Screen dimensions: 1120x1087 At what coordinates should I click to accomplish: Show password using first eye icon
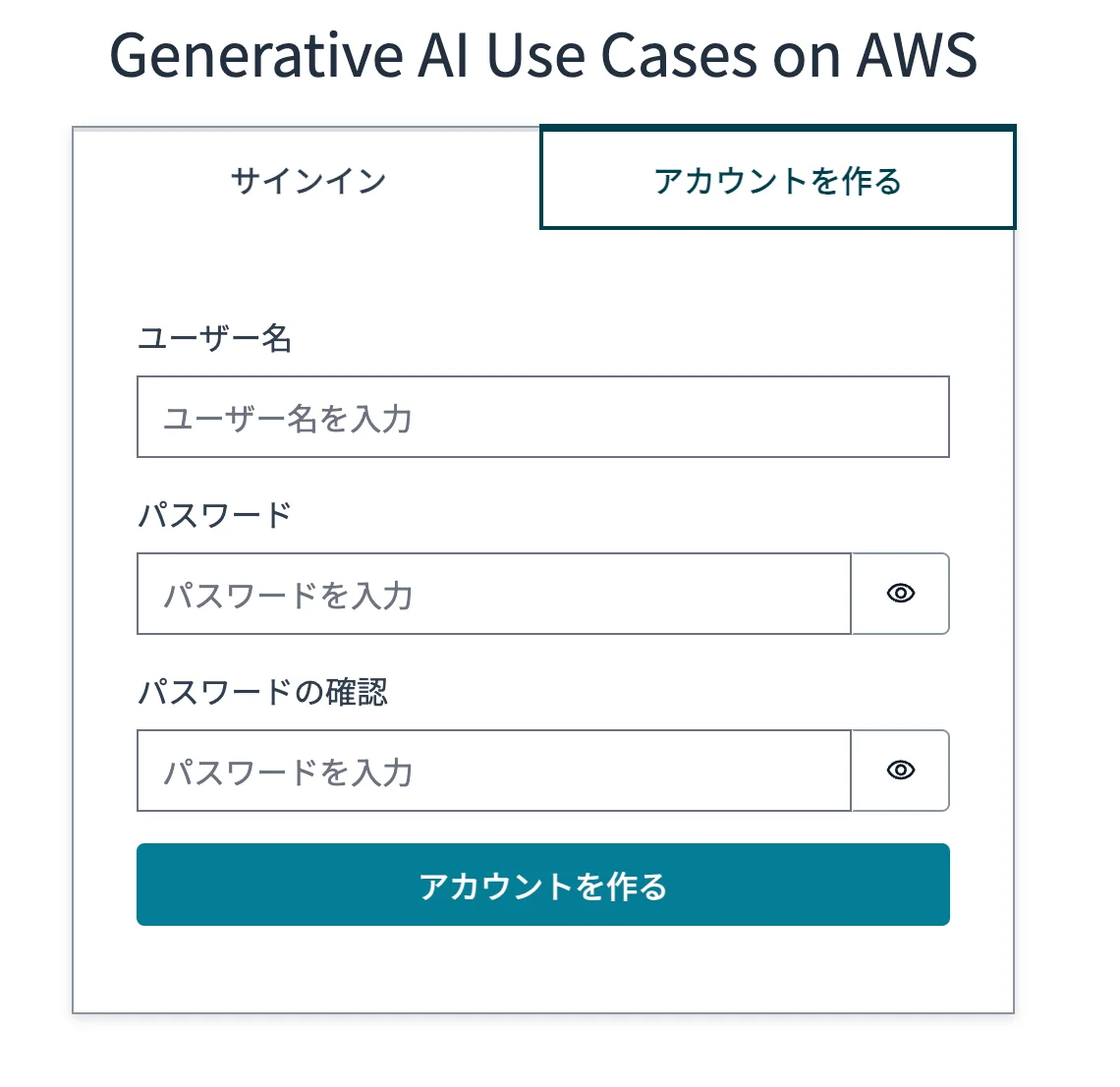pyautogui.click(x=900, y=594)
